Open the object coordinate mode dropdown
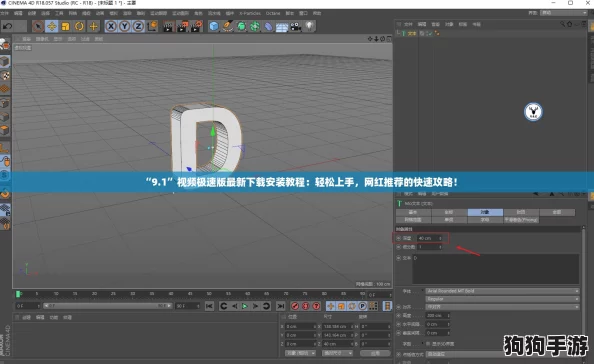The width and height of the screenshot is (594, 364). 300,353
